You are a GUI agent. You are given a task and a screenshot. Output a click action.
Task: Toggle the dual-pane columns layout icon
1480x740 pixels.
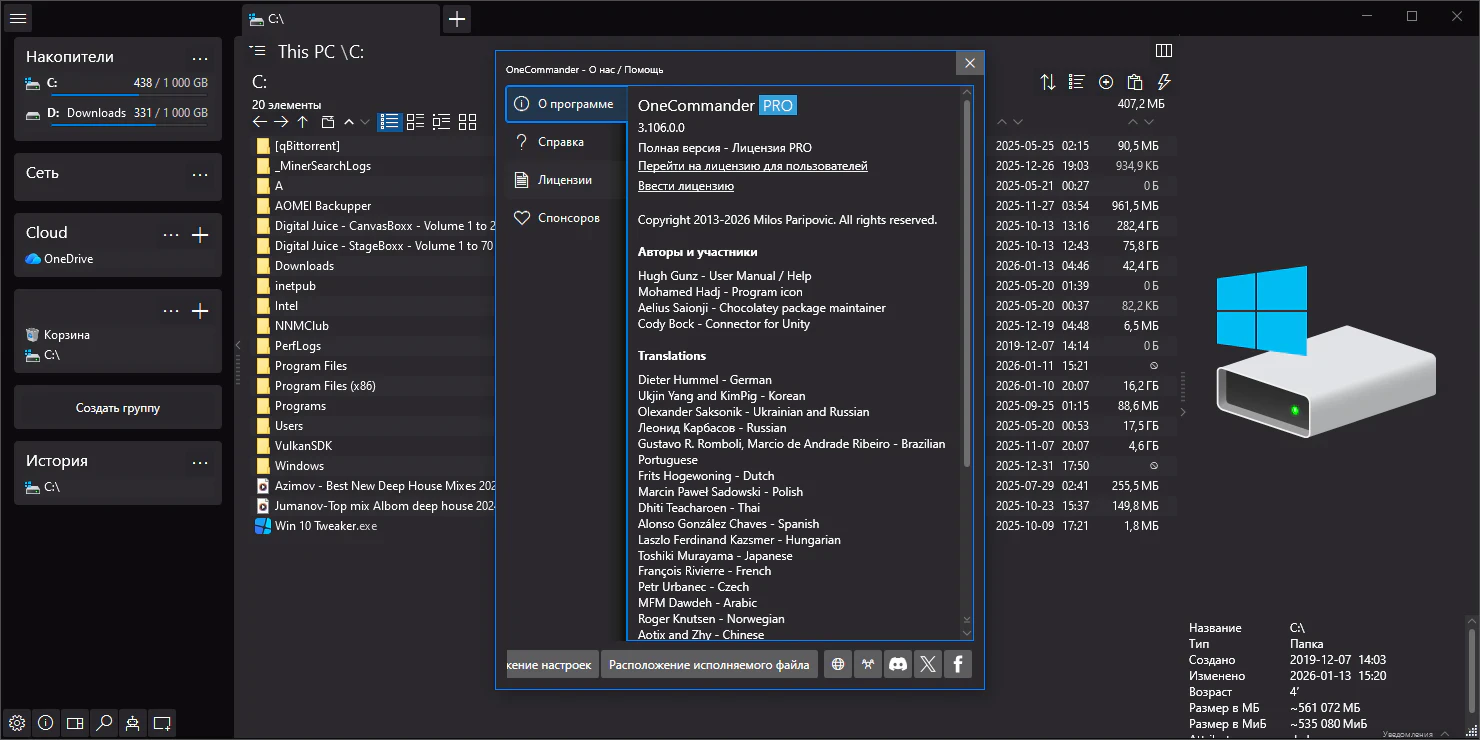click(1163, 51)
